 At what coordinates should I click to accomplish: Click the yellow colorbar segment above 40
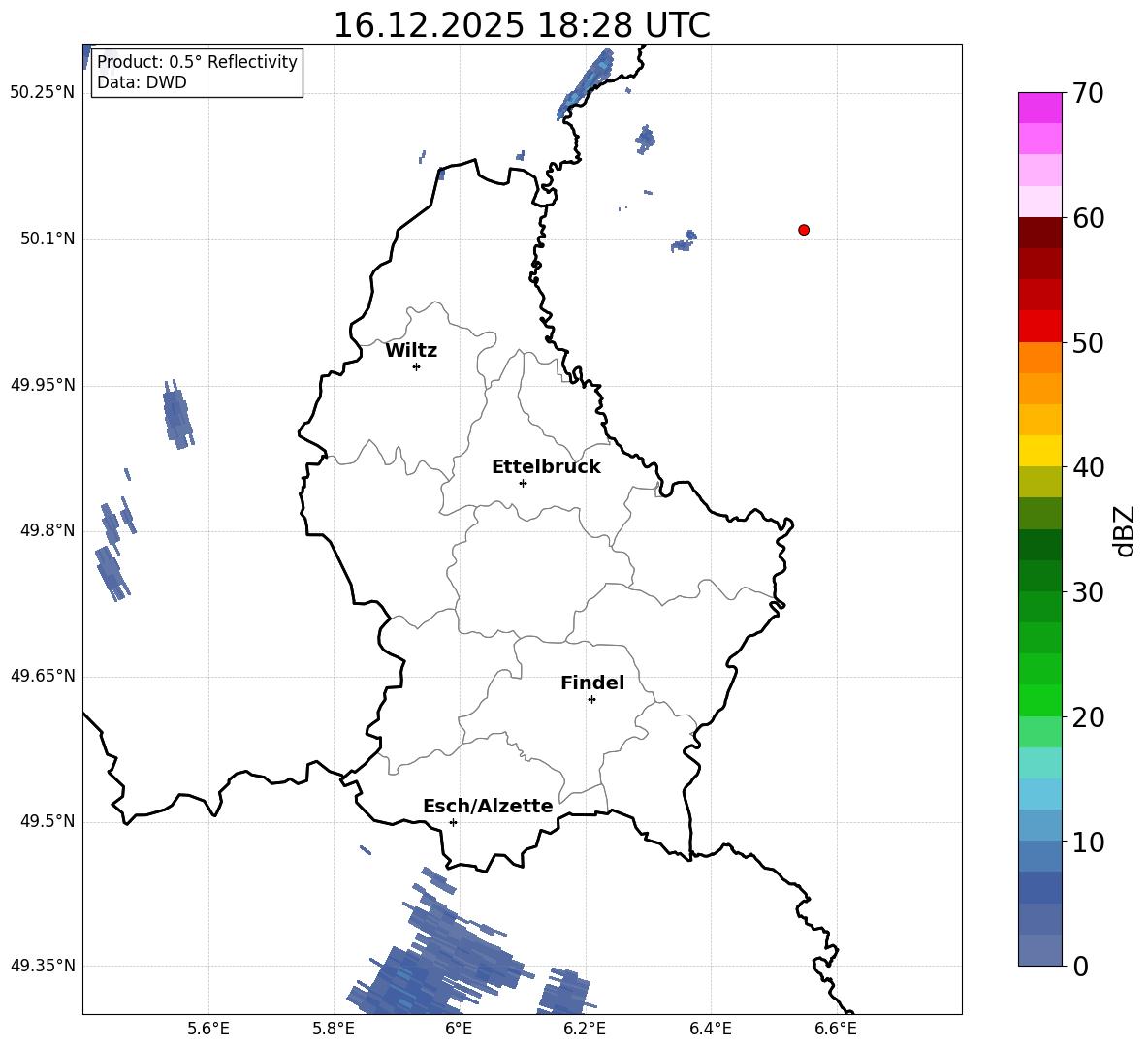1039,451
